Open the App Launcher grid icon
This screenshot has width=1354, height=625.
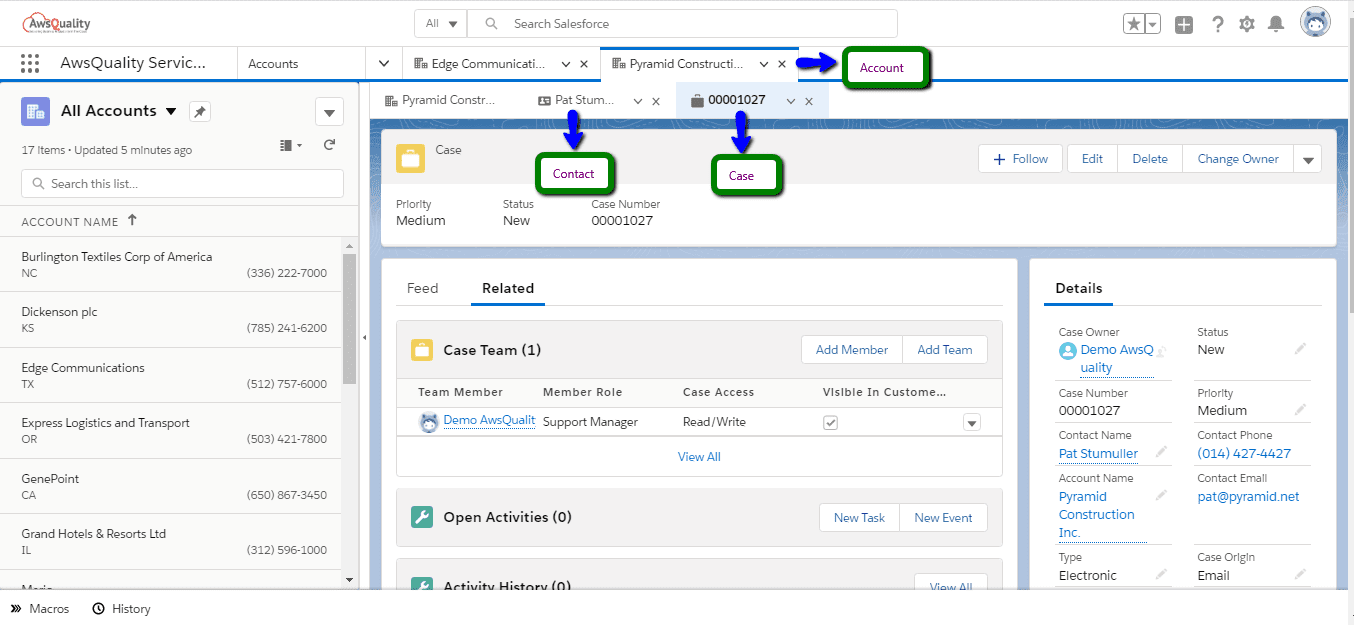click(x=30, y=63)
